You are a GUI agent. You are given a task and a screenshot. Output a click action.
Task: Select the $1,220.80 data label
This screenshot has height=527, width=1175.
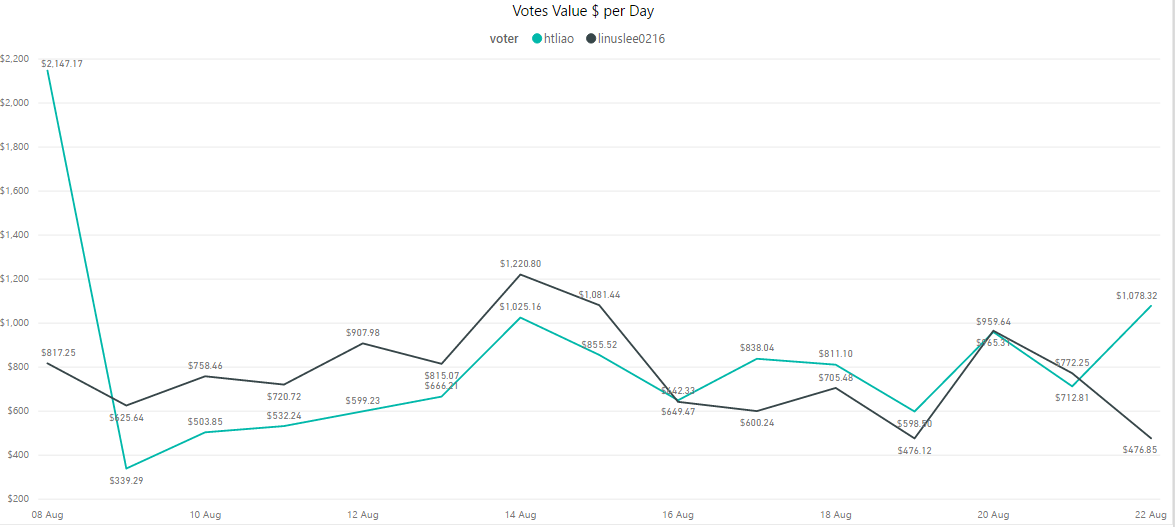[520, 264]
